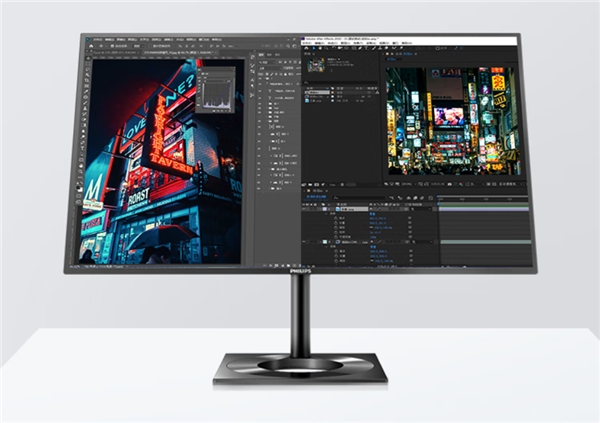This screenshot has height=423, width=600.
Task: Click the lavender color label of first layer
Action: point(324,209)
